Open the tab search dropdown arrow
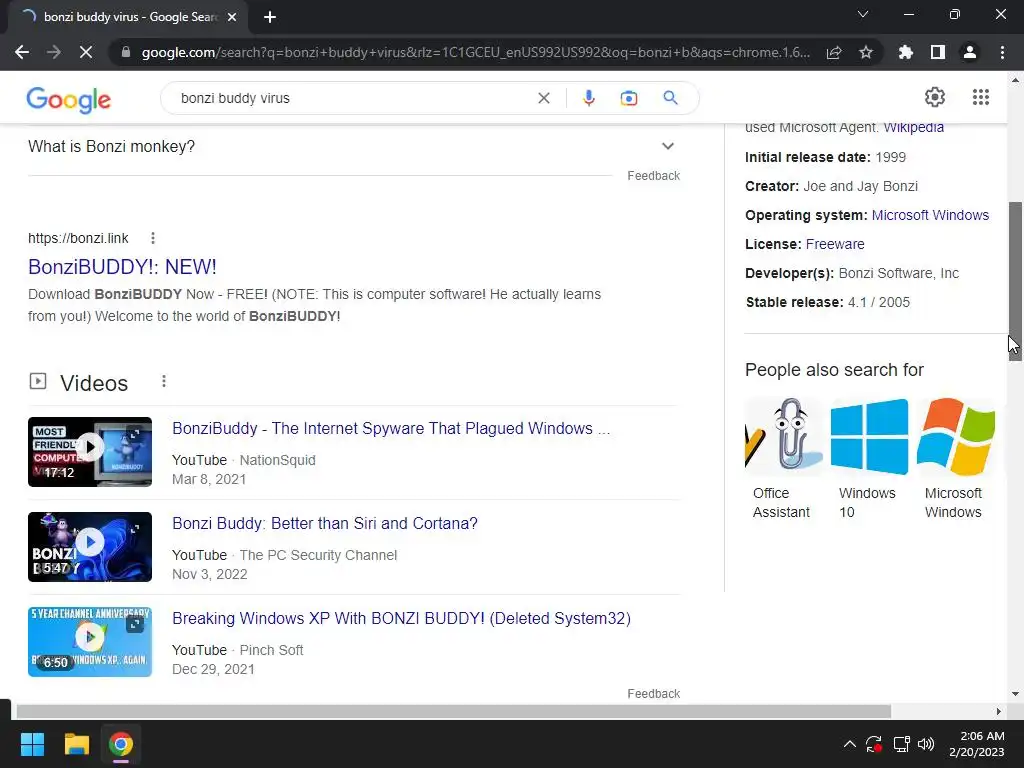The image size is (1024, 768). click(x=863, y=14)
